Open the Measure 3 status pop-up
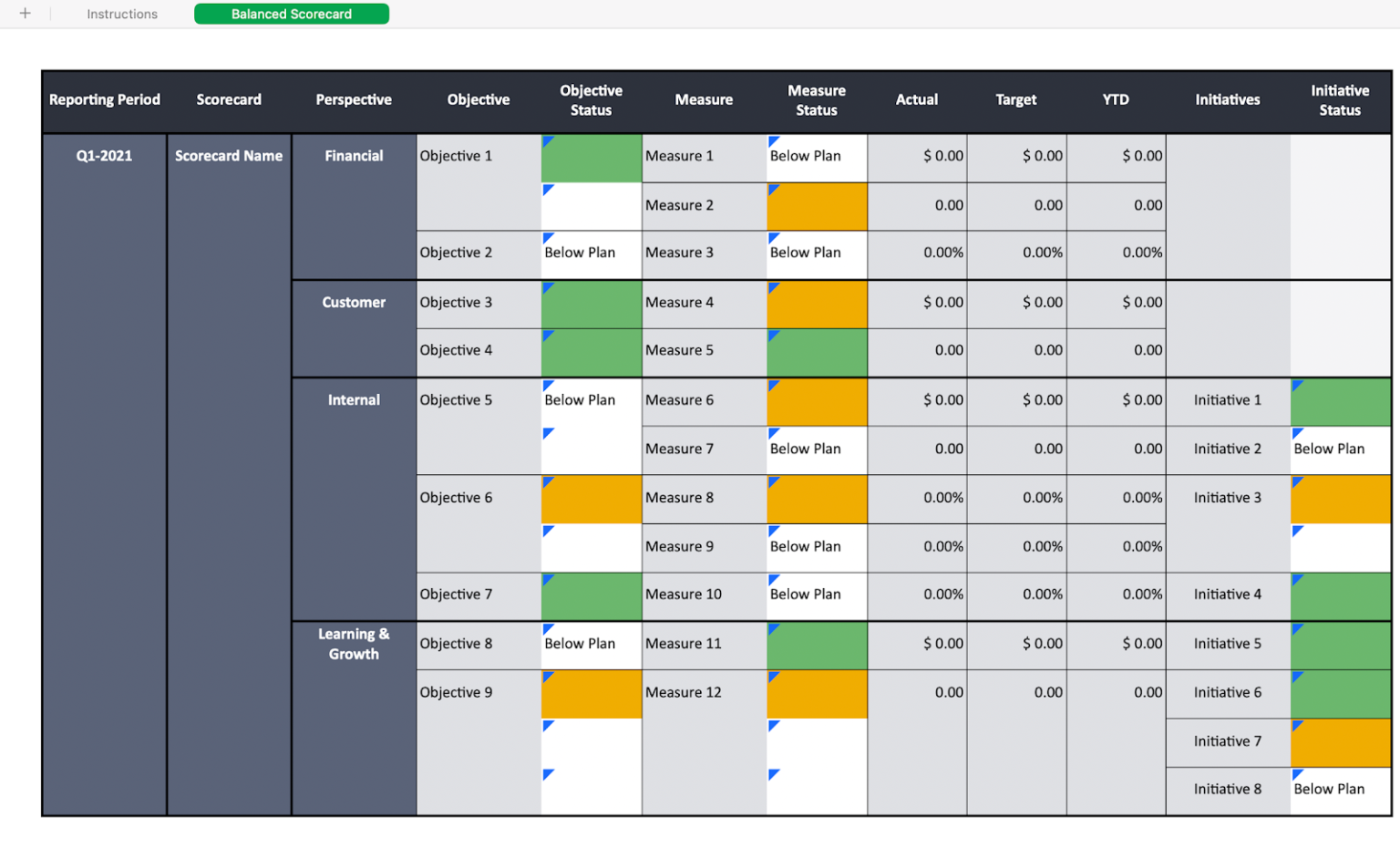 click(x=816, y=253)
